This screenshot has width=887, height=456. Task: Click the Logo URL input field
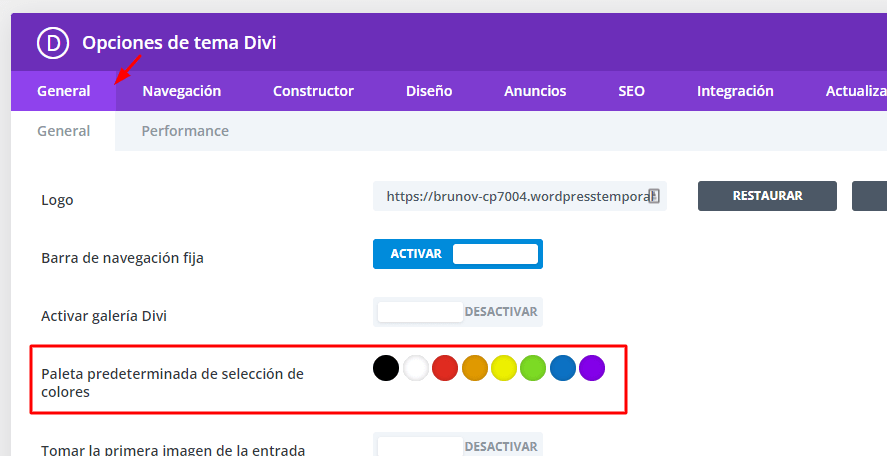[520, 196]
